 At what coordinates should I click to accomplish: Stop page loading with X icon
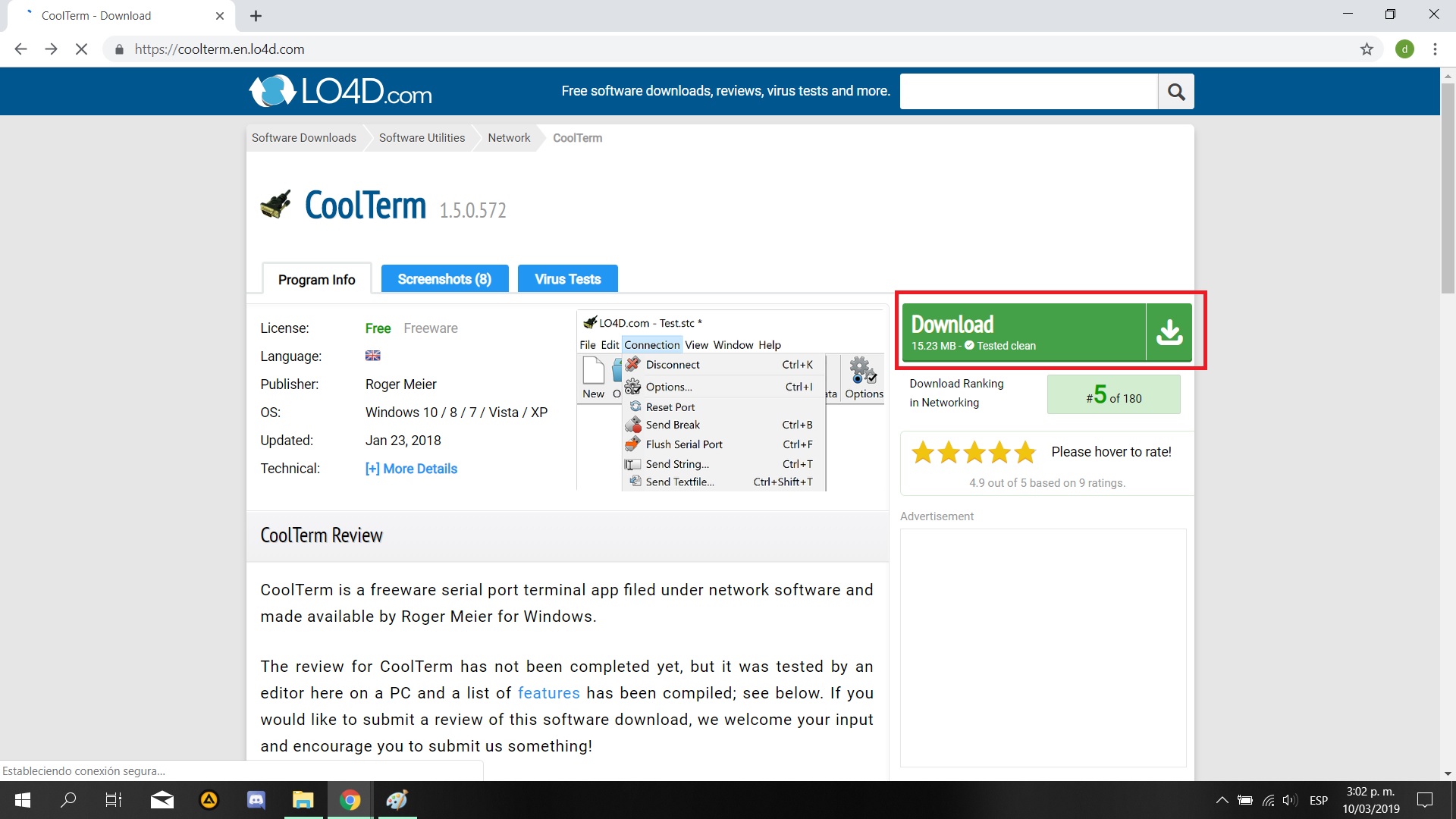[81, 49]
